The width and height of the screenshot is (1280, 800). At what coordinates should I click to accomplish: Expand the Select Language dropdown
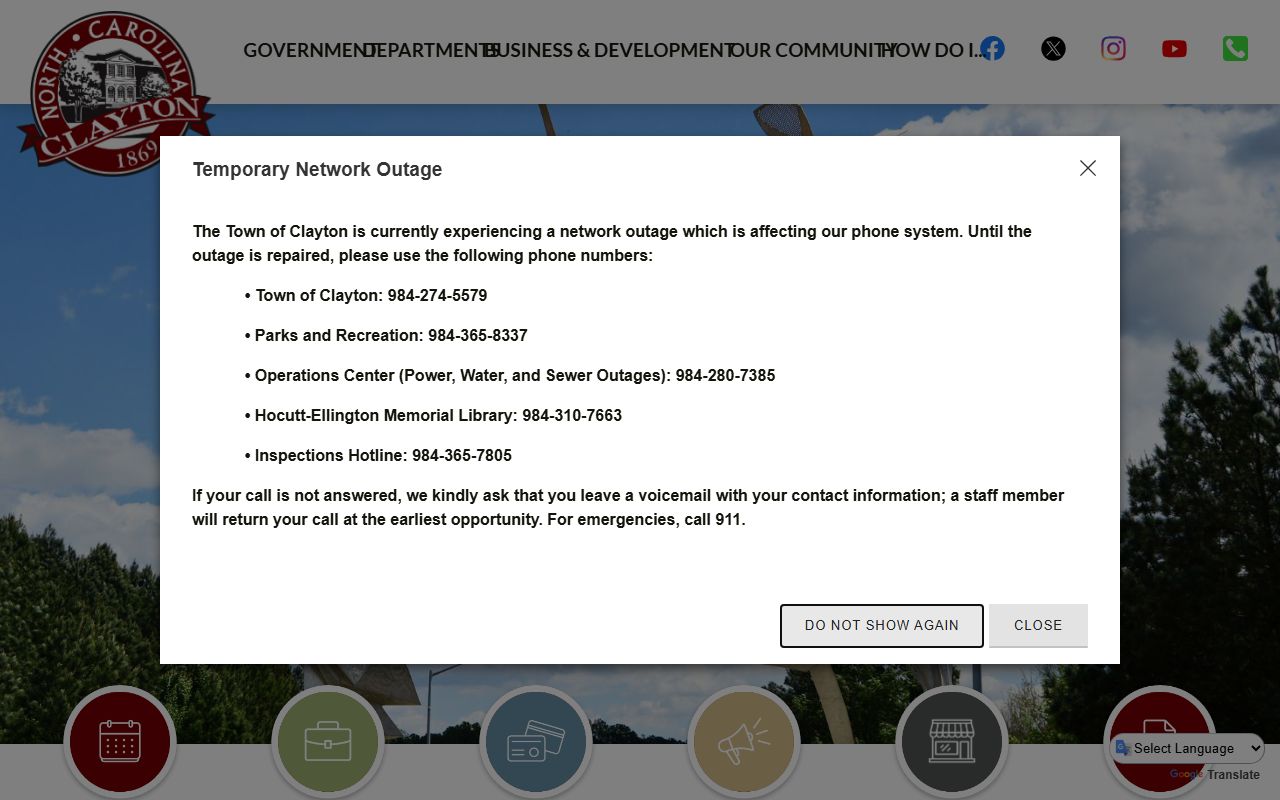coord(1188,748)
